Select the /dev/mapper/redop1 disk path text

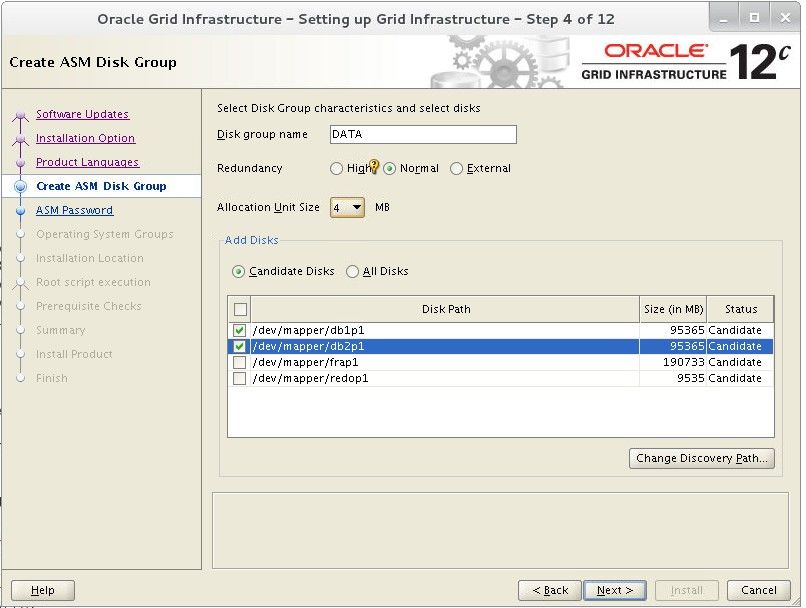[310, 378]
